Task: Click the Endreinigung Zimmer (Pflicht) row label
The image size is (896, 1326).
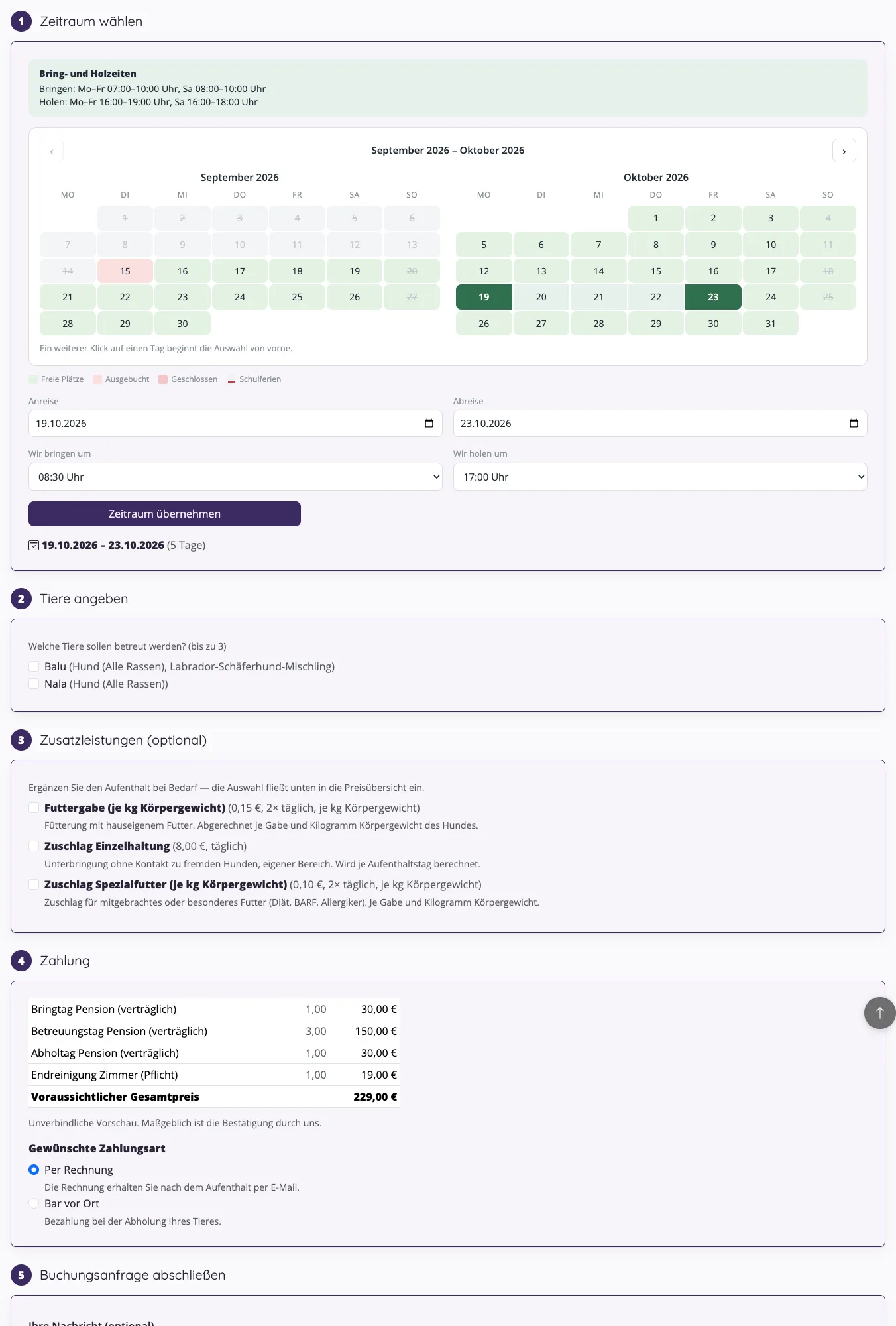Action: (x=105, y=1075)
